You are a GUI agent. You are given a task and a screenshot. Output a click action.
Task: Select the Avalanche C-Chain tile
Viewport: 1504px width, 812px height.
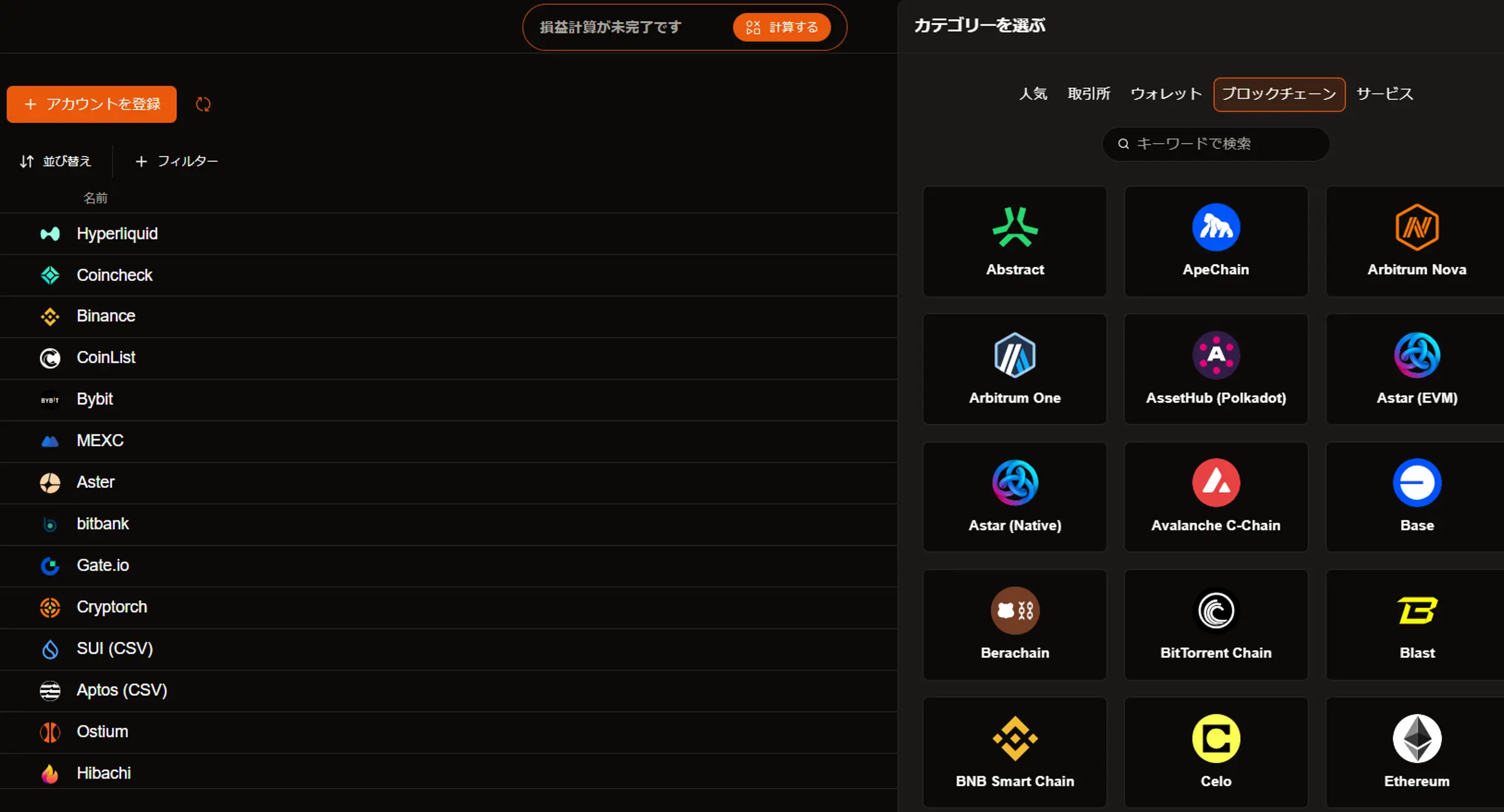coord(1216,496)
